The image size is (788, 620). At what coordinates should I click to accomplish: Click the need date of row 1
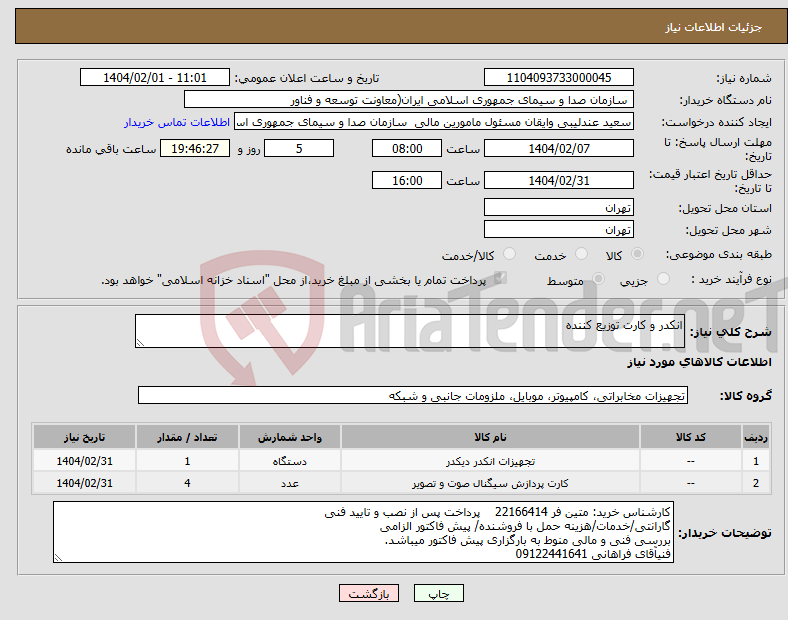84,461
